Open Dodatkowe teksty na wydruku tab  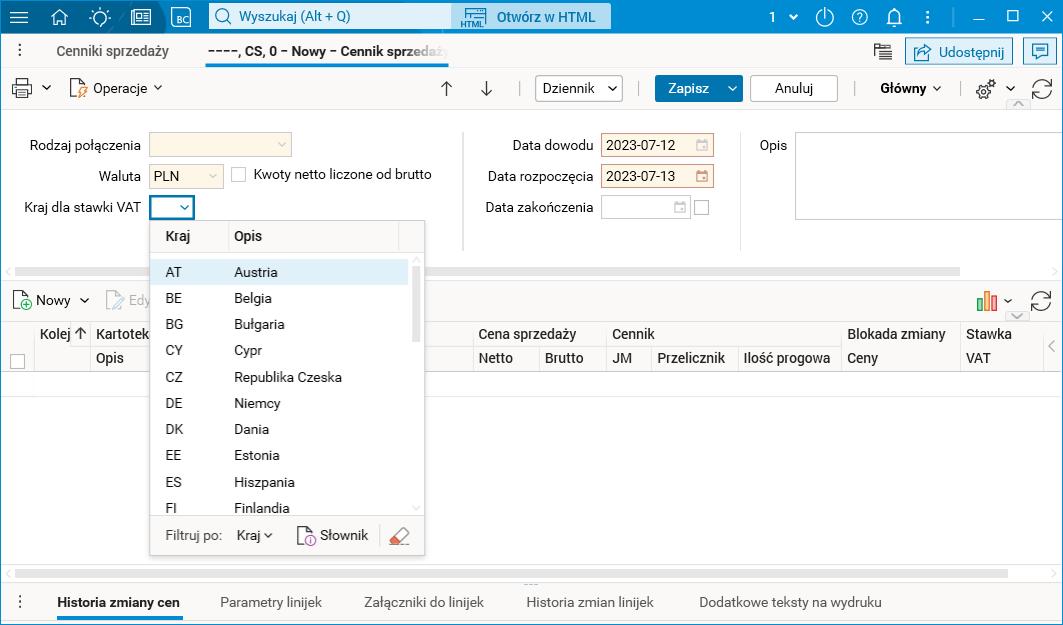790,603
